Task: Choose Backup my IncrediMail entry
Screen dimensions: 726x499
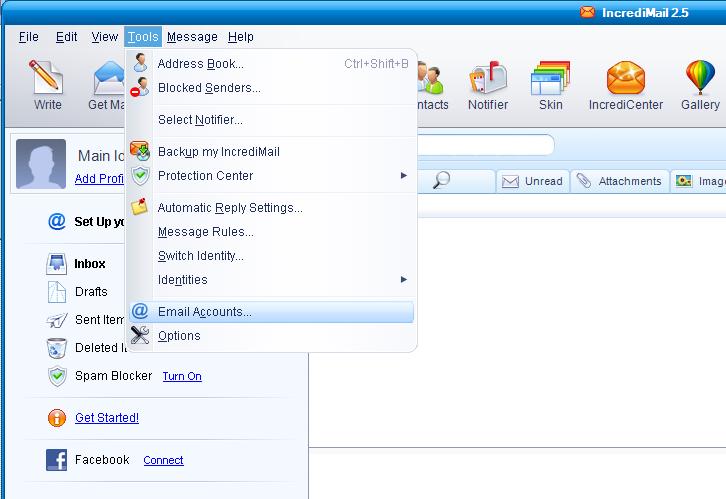Action: point(271,151)
